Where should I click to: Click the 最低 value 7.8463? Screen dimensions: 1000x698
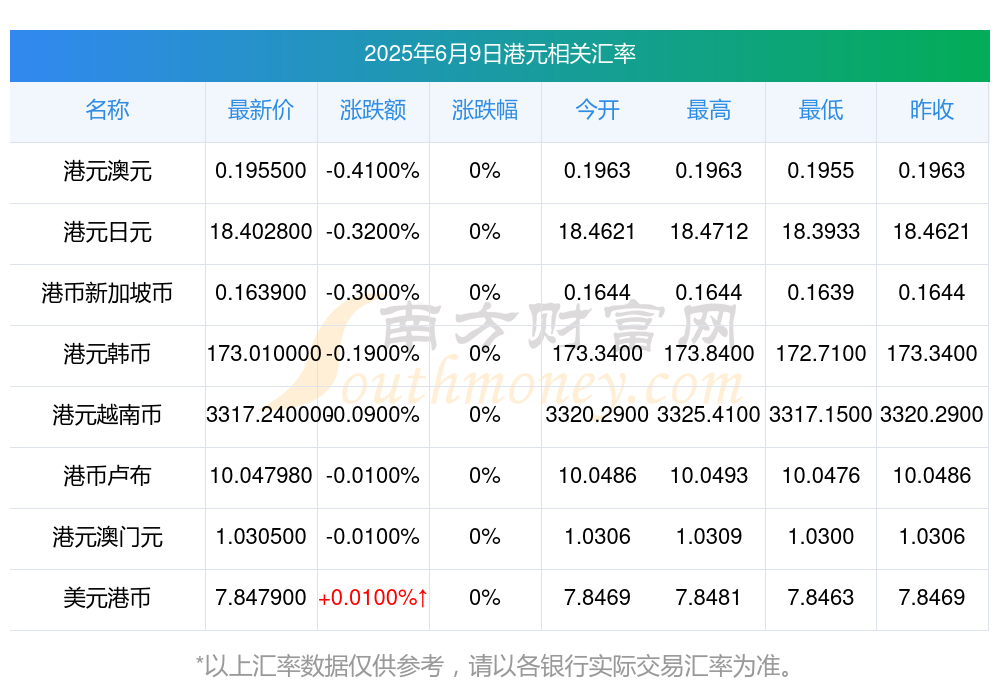coord(821,597)
